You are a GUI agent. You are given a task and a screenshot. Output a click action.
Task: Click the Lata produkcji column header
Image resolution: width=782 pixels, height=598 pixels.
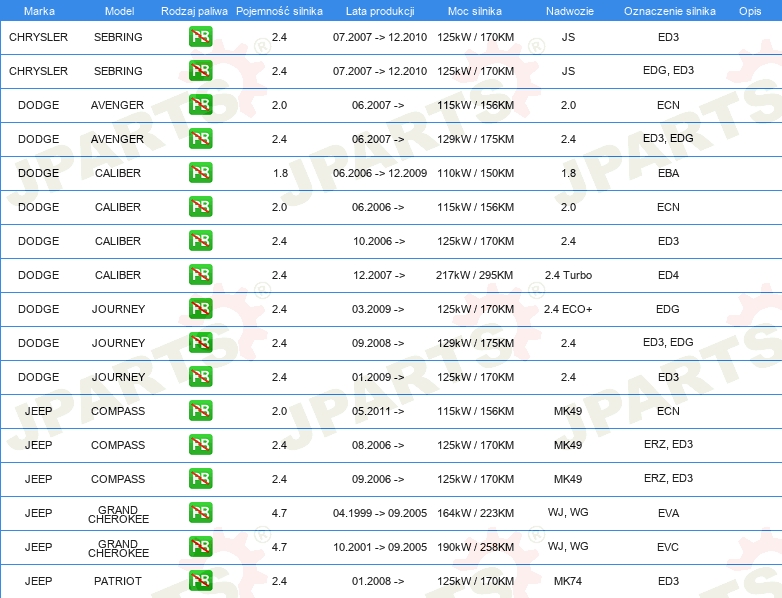coord(379,11)
